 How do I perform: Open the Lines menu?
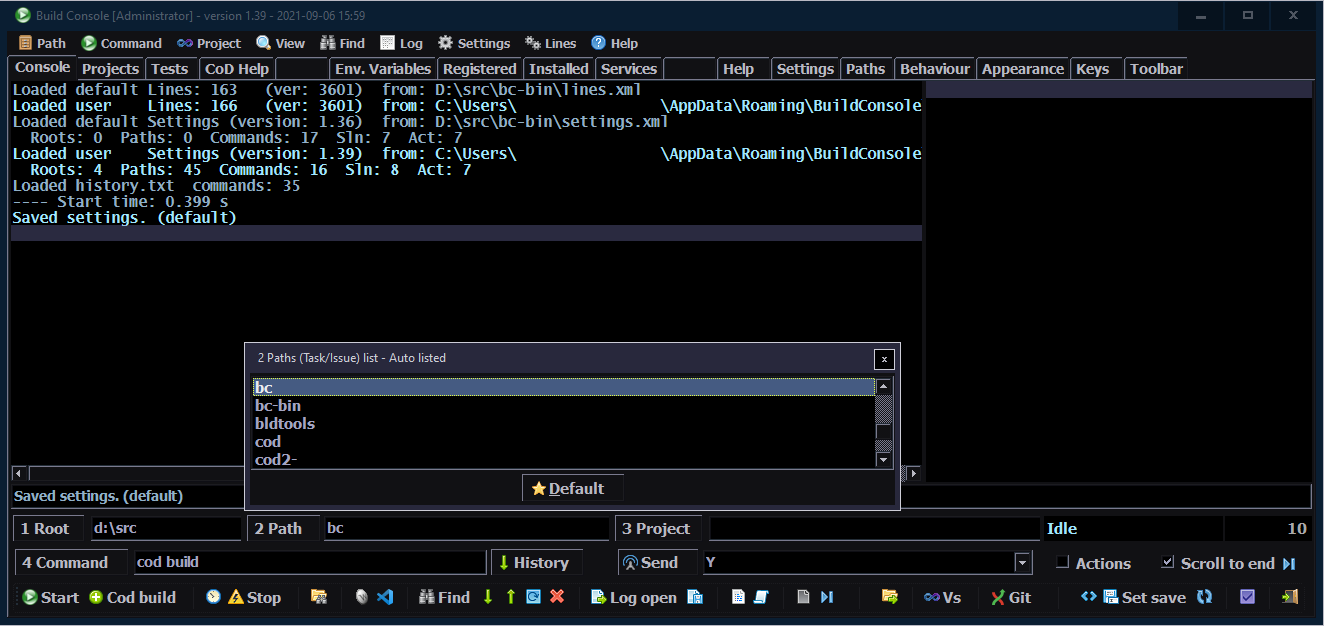[x=551, y=43]
